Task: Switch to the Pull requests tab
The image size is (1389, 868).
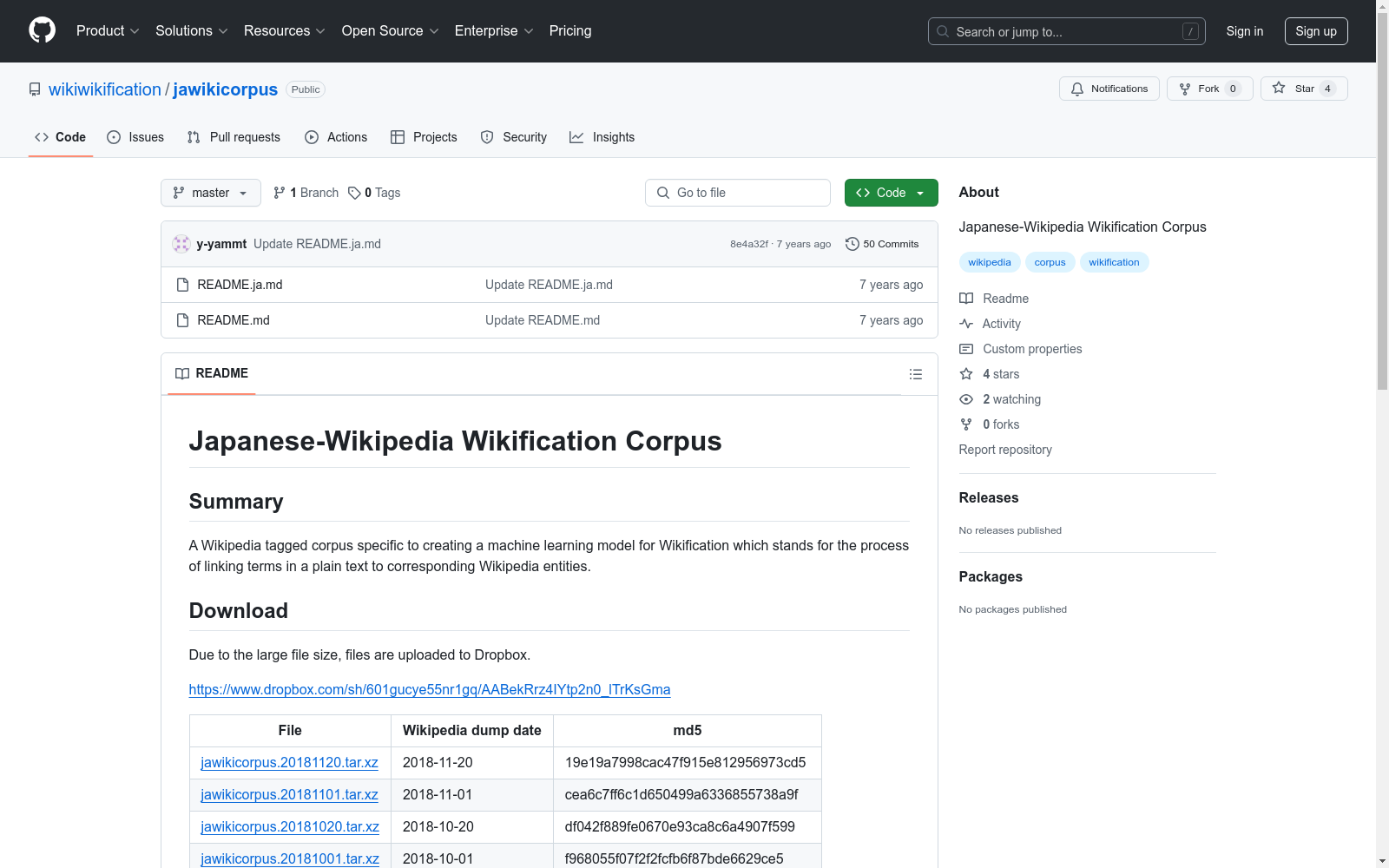Action: [x=234, y=137]
